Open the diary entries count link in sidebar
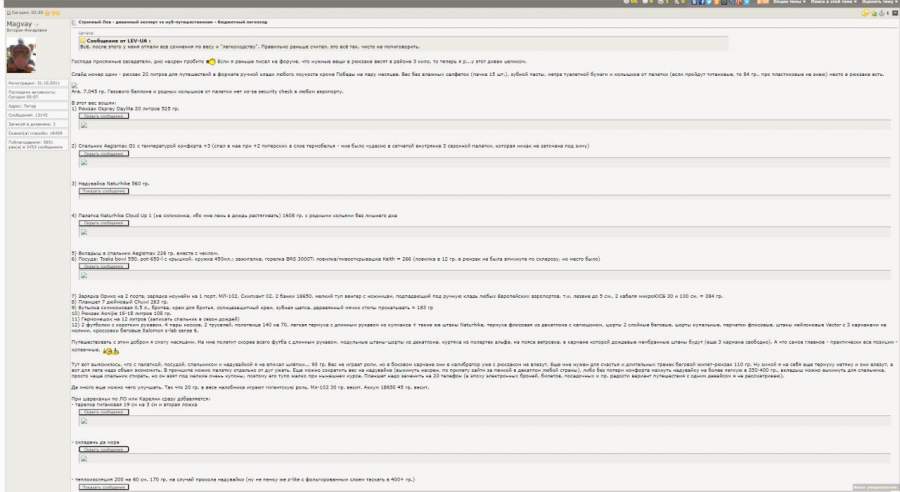Viewport: 900px width, 492px height. tap(32, 124)
